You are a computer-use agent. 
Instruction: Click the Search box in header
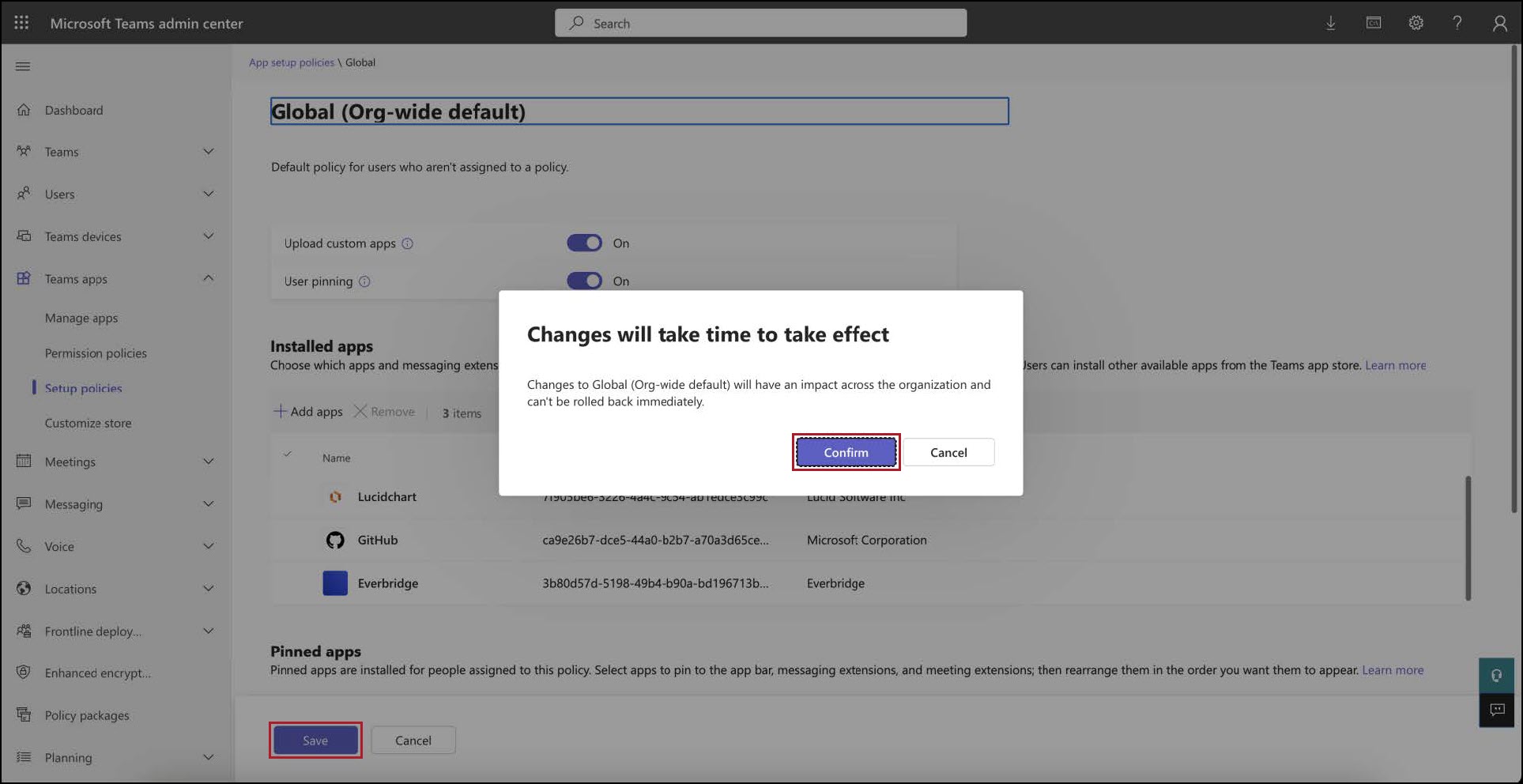pyautogui.click(x=760, y=23)
